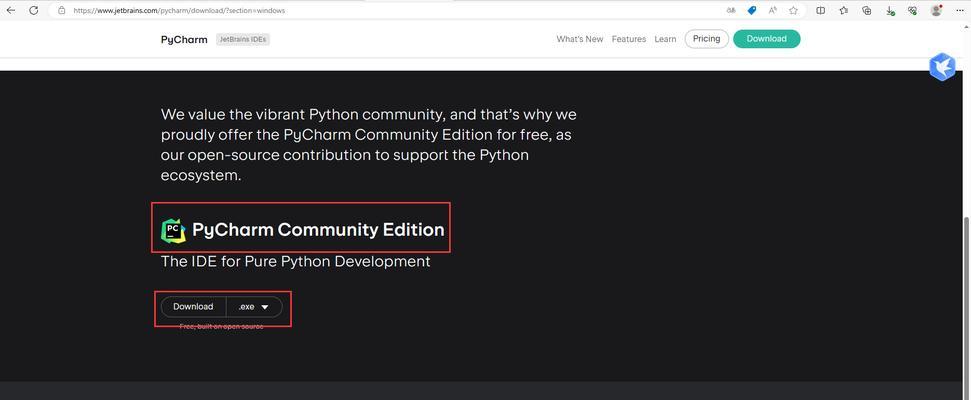Click the blue bird floating icon
971x400 pixels.
tap(942, 67)
